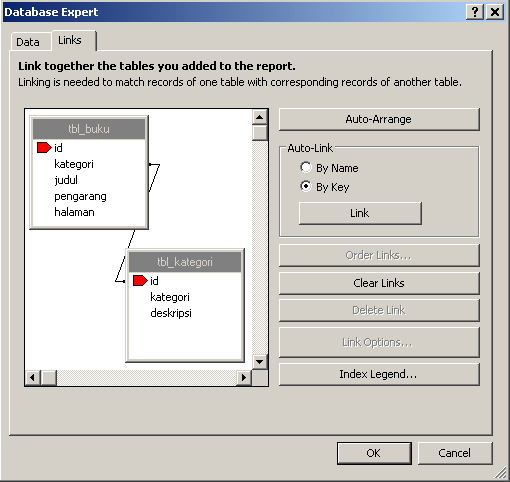Viewport: 510px width, 482px height.
Task: Click the help question mark button
Action: (x=475, y=12)
